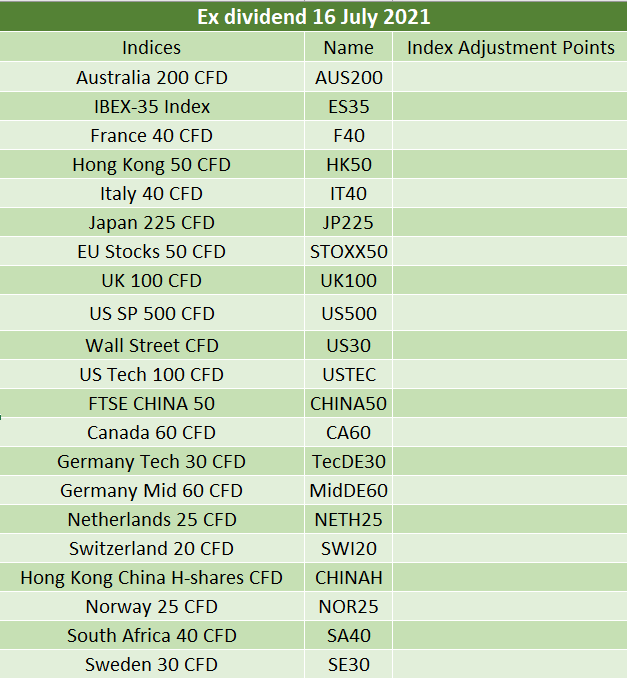Click the empty adjustment points cell for SE30
The height and width of the screenshot is (678, 627).
tap(511, 664)
